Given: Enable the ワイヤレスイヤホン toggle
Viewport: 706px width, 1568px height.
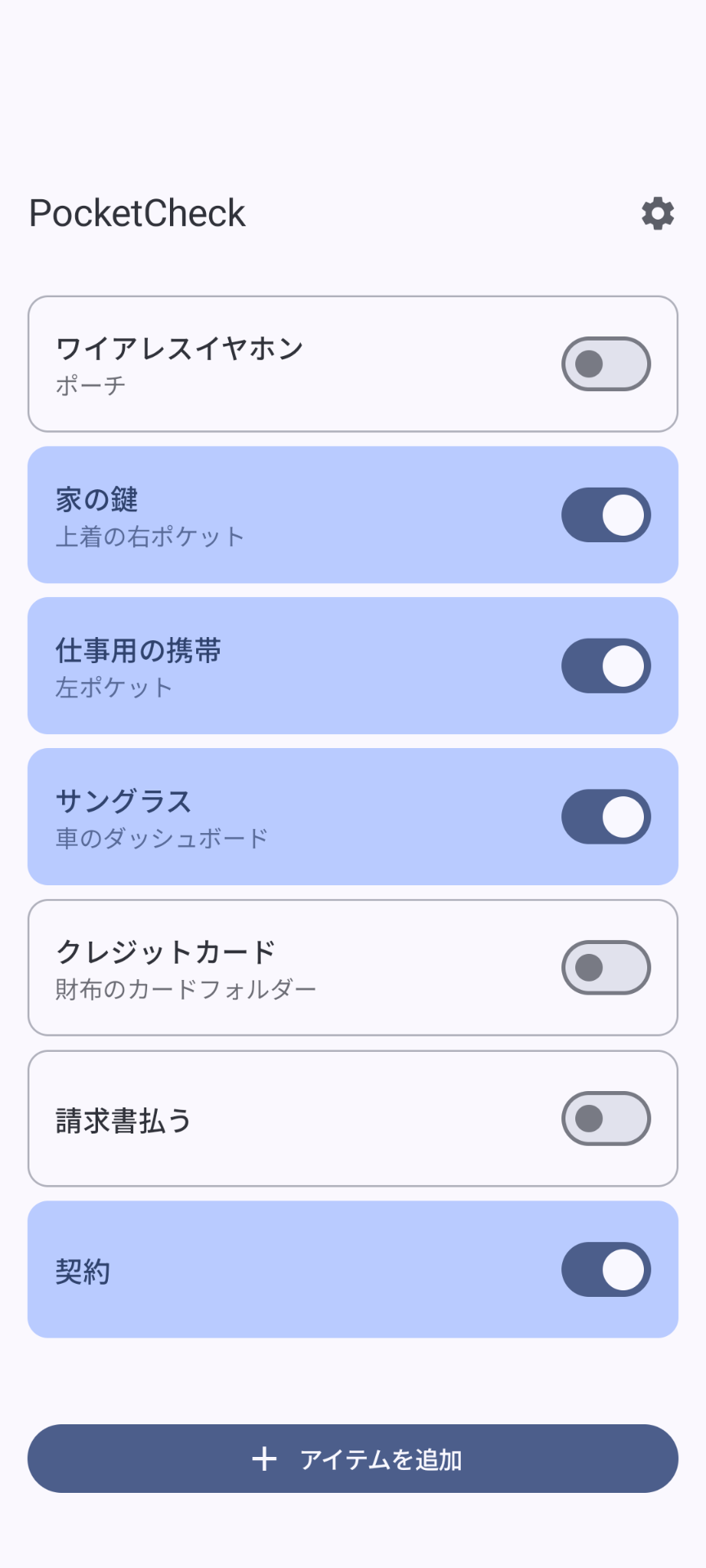Looking at the screenshot, I should (x=605, y=364).
